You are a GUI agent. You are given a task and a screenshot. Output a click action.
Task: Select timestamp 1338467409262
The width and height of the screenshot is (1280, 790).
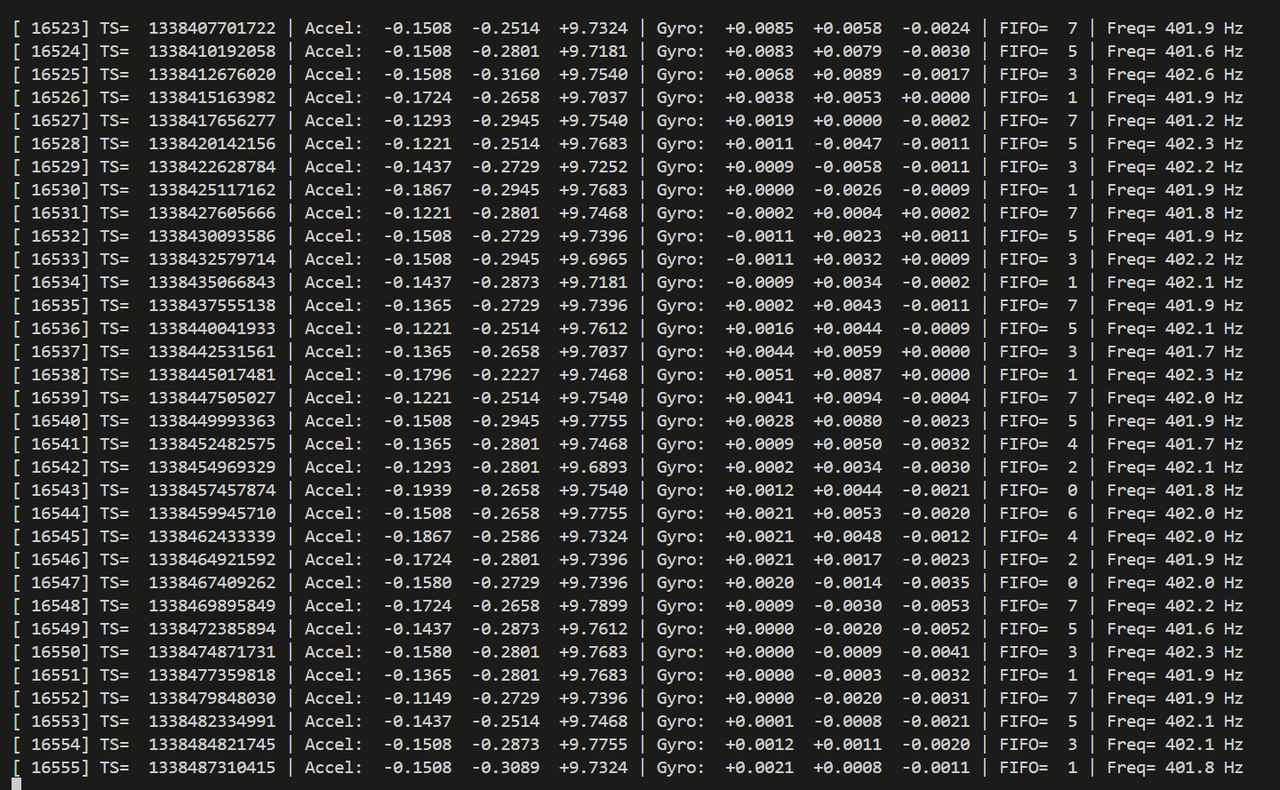(x=212, y=582)
